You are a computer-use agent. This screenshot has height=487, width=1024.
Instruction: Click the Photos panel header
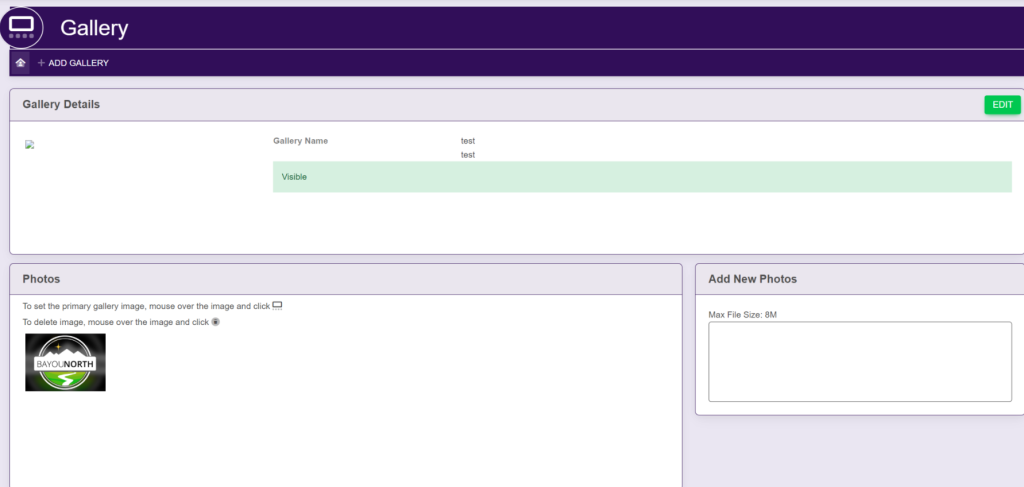(41, 279)
